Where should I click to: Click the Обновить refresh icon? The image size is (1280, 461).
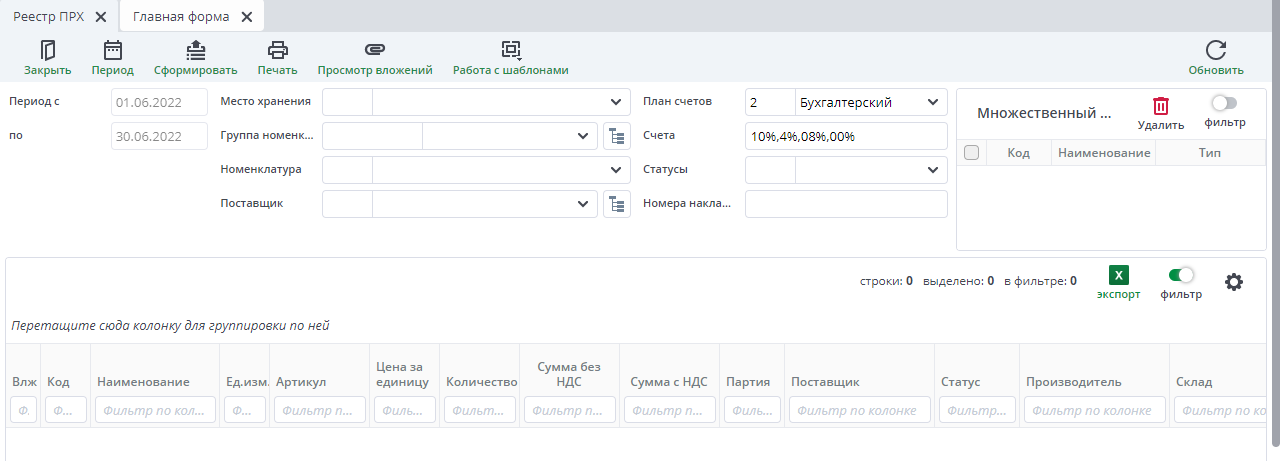coord(1215,51)
